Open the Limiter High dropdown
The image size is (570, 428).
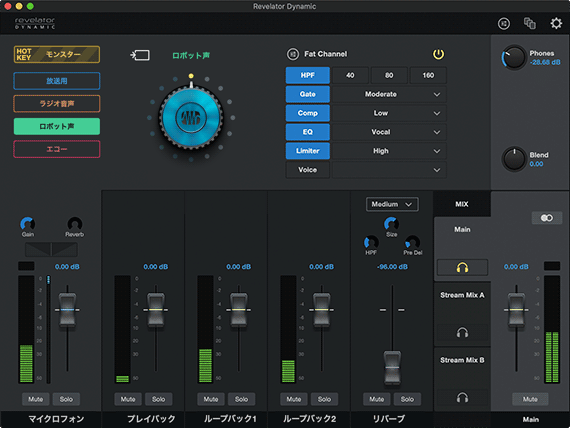389,151
